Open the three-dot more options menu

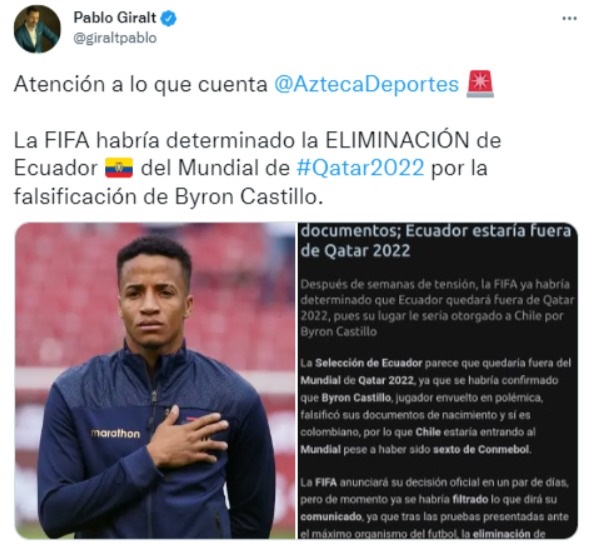[x=569, y=18]
